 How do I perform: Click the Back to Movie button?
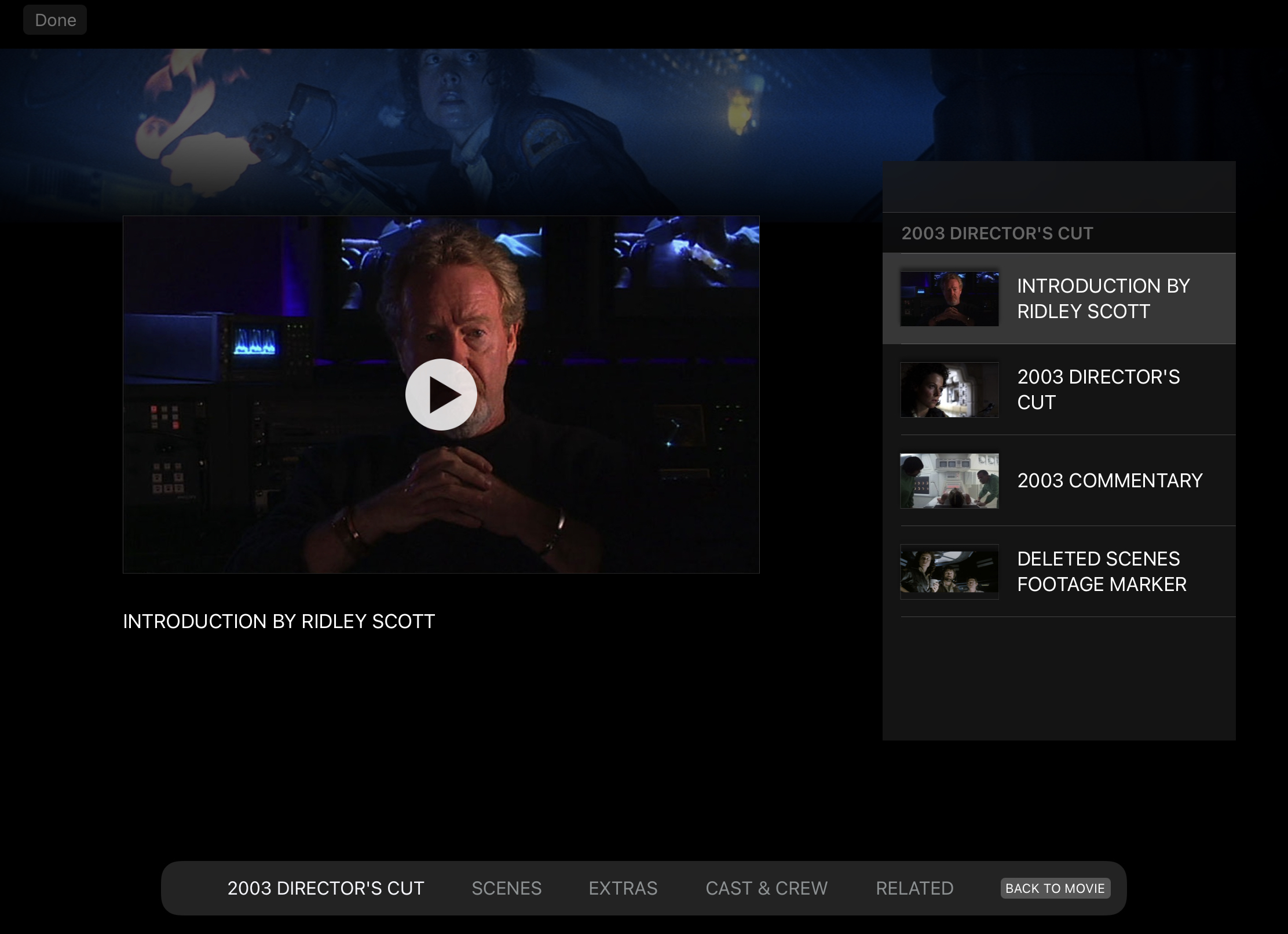pyautogui.click(x=1055, y=888)
